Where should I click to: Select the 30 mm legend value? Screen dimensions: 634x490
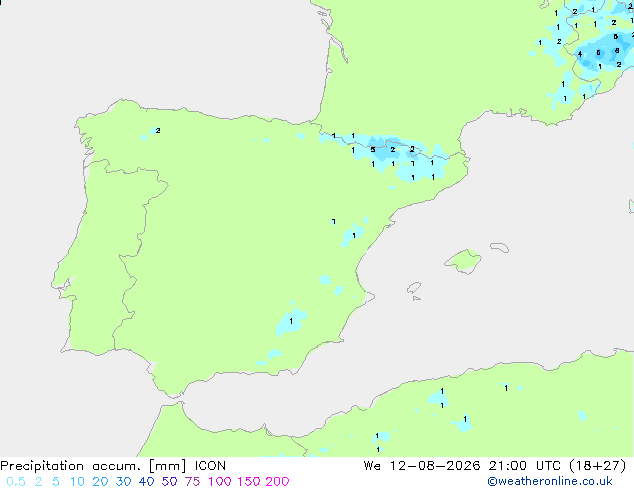click(123, 482)
